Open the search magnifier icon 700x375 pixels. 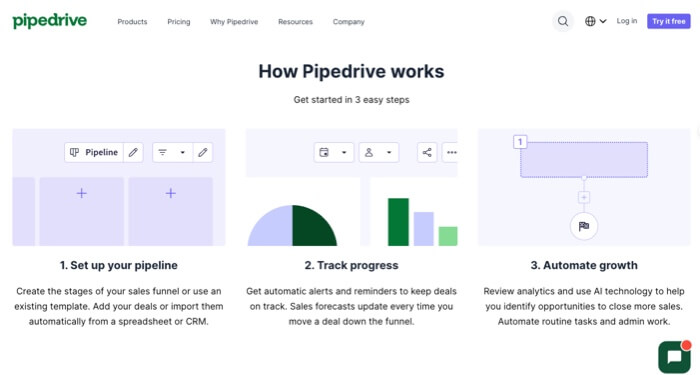point(563,21)
